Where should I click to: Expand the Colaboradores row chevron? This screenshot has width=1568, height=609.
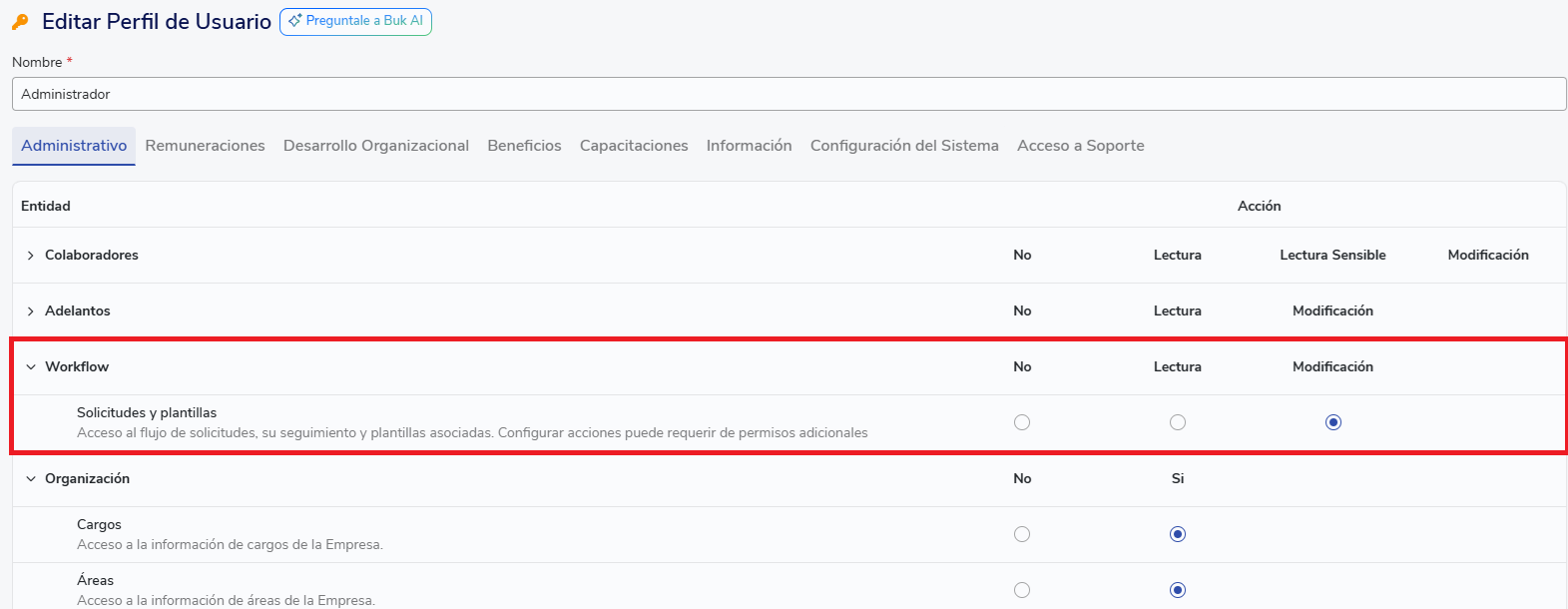pyautogui.click(x=31, y=256)
